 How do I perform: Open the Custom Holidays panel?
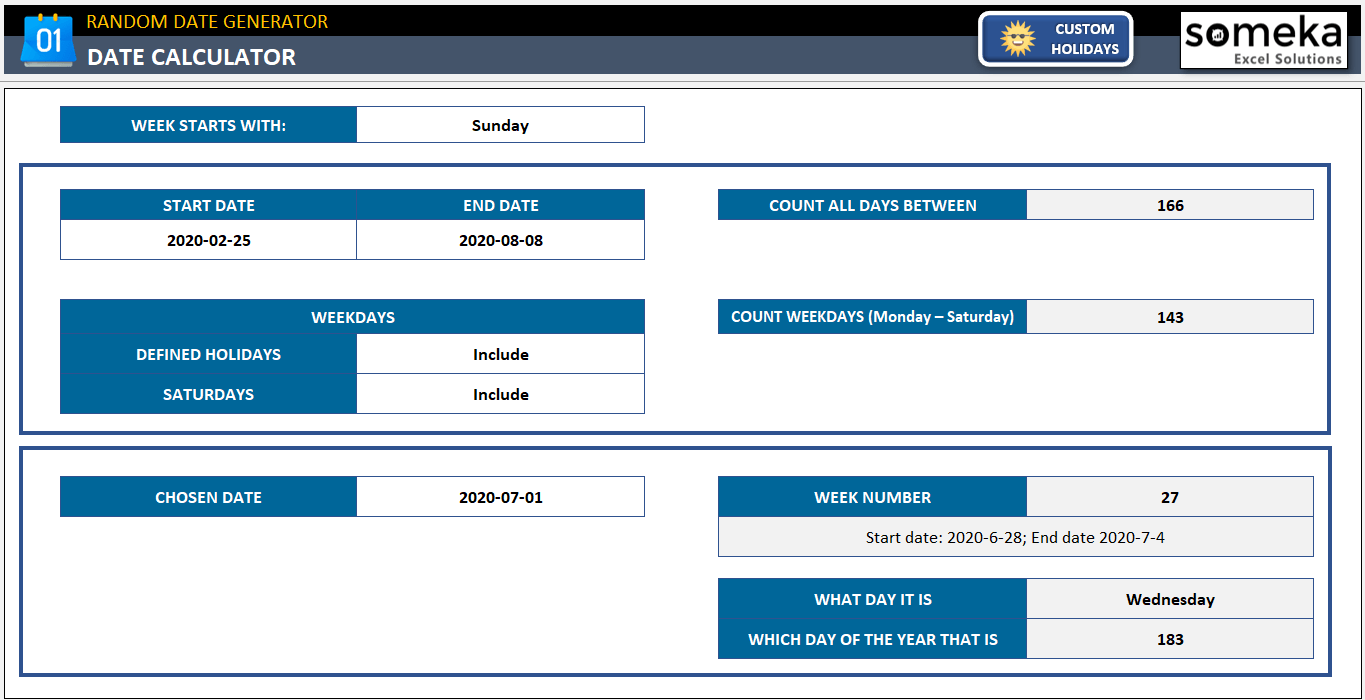1055,38
